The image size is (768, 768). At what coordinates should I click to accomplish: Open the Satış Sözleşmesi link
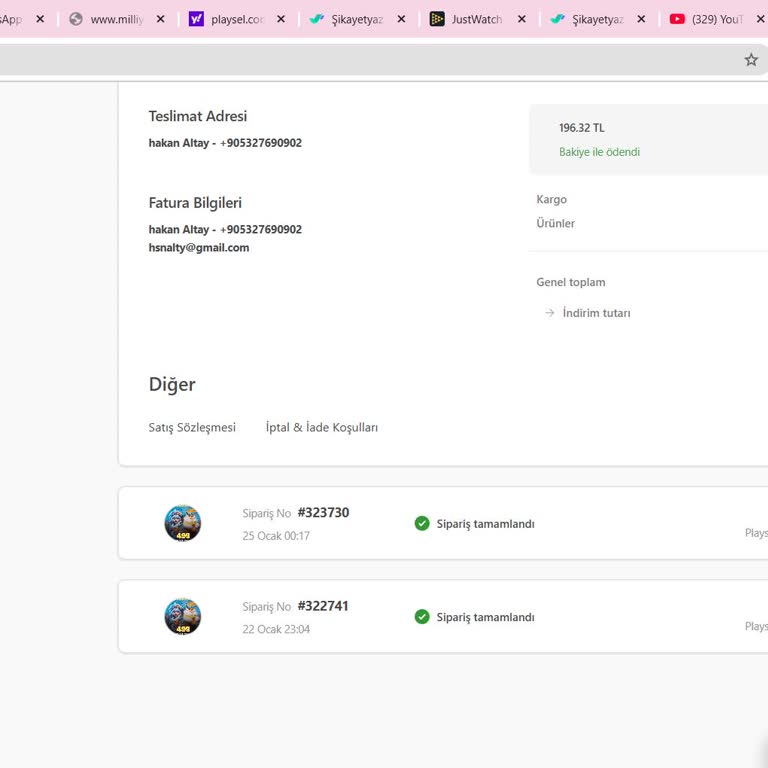192,427
